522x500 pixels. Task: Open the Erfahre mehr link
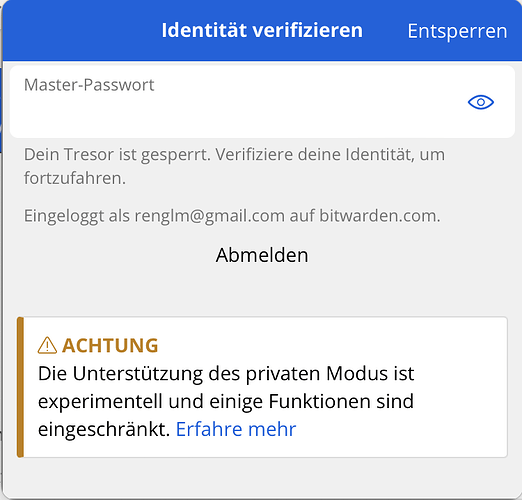click(x=236, y=429)
